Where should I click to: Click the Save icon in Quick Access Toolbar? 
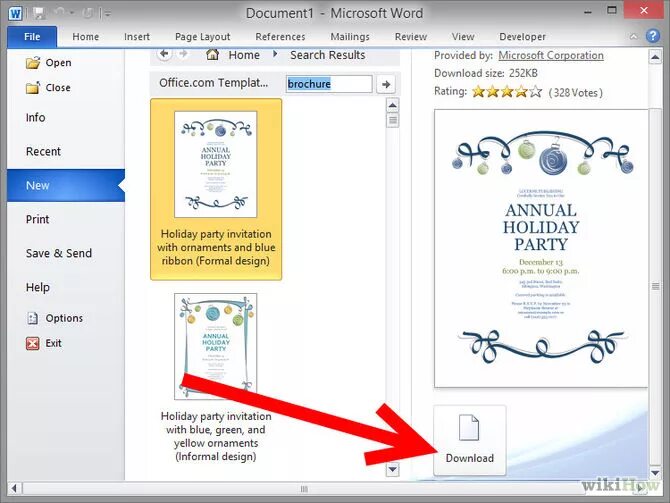39,14
